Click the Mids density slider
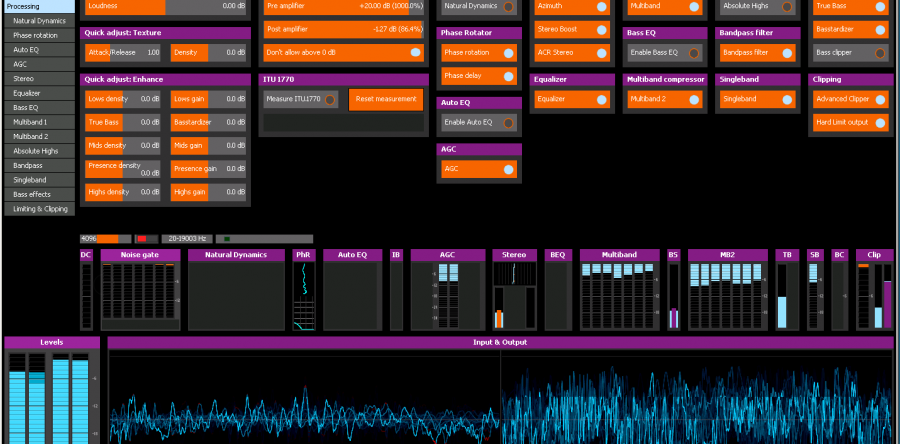The image size is (900, 444). tap(123, 146)
